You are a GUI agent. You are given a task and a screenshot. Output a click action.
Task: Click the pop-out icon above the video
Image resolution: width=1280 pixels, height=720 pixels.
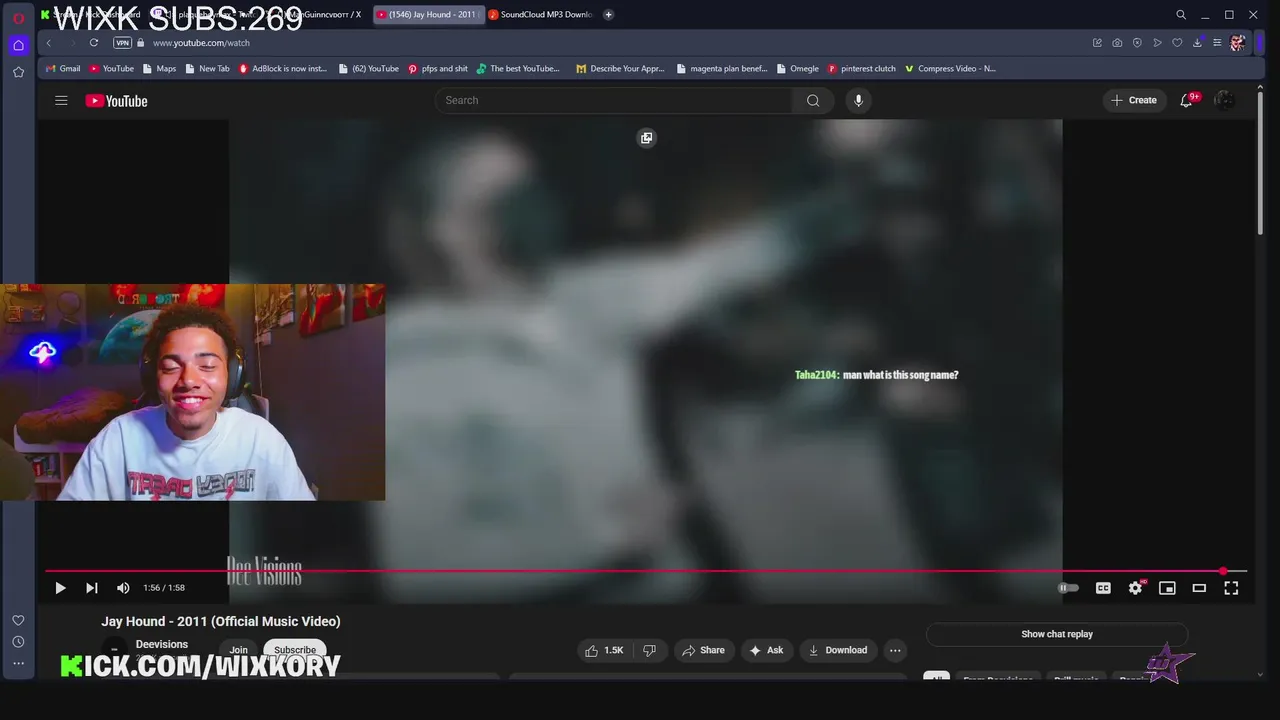646,138
